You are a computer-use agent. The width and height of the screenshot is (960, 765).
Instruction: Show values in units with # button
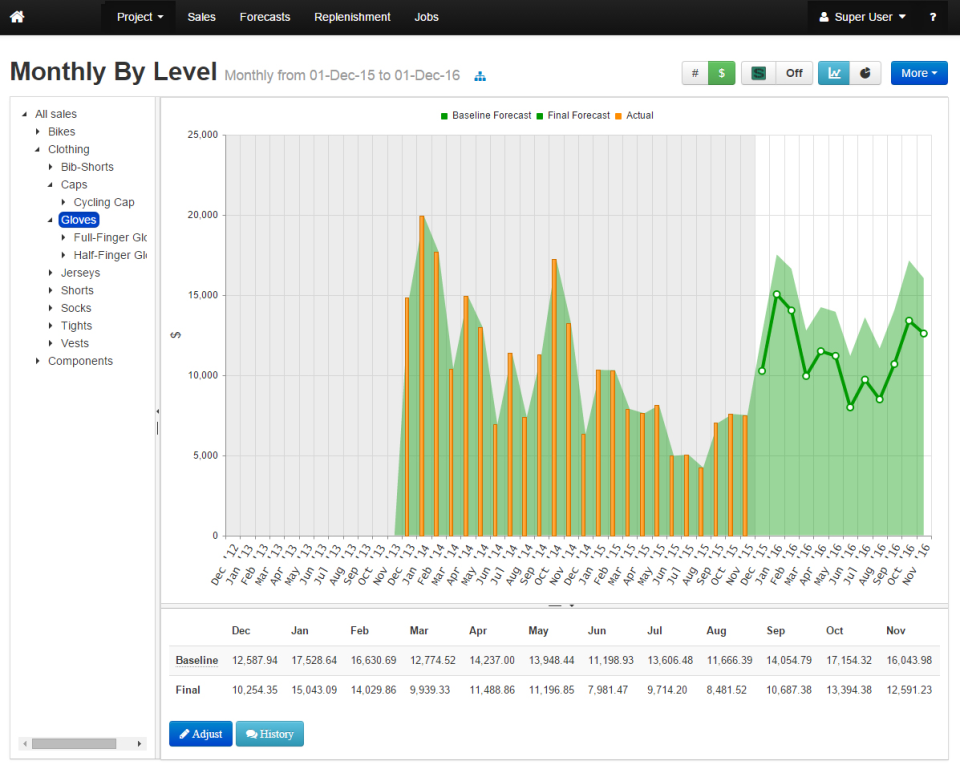click(x=695, y=73)
